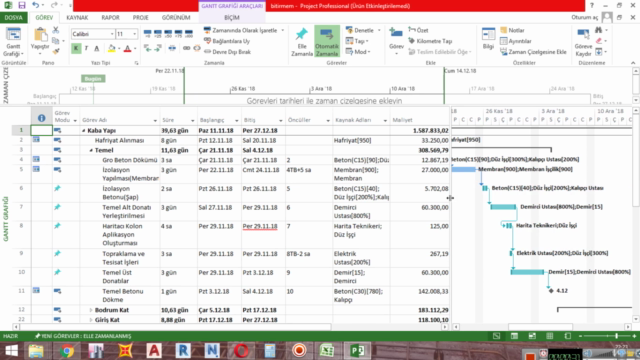Click Zaman Çizelgesine Ekle button
This screenshot has width=640, height=360.
(533, 52)
